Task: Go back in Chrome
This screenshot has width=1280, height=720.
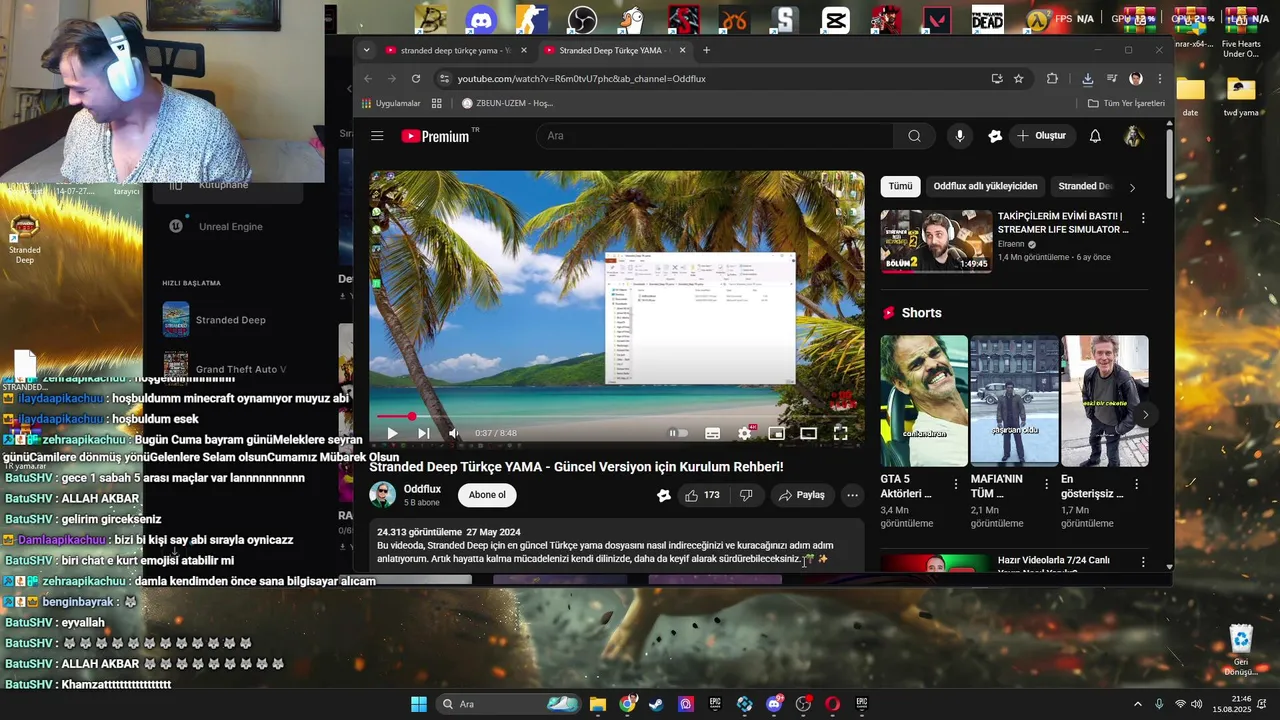Action: coord(368,79)
